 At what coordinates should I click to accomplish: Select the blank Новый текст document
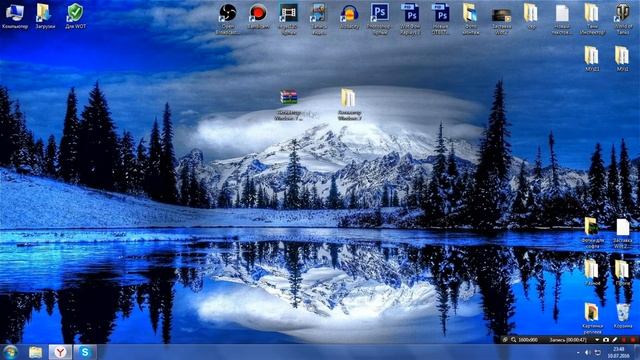pyautogui.click(x=562, y=19)
